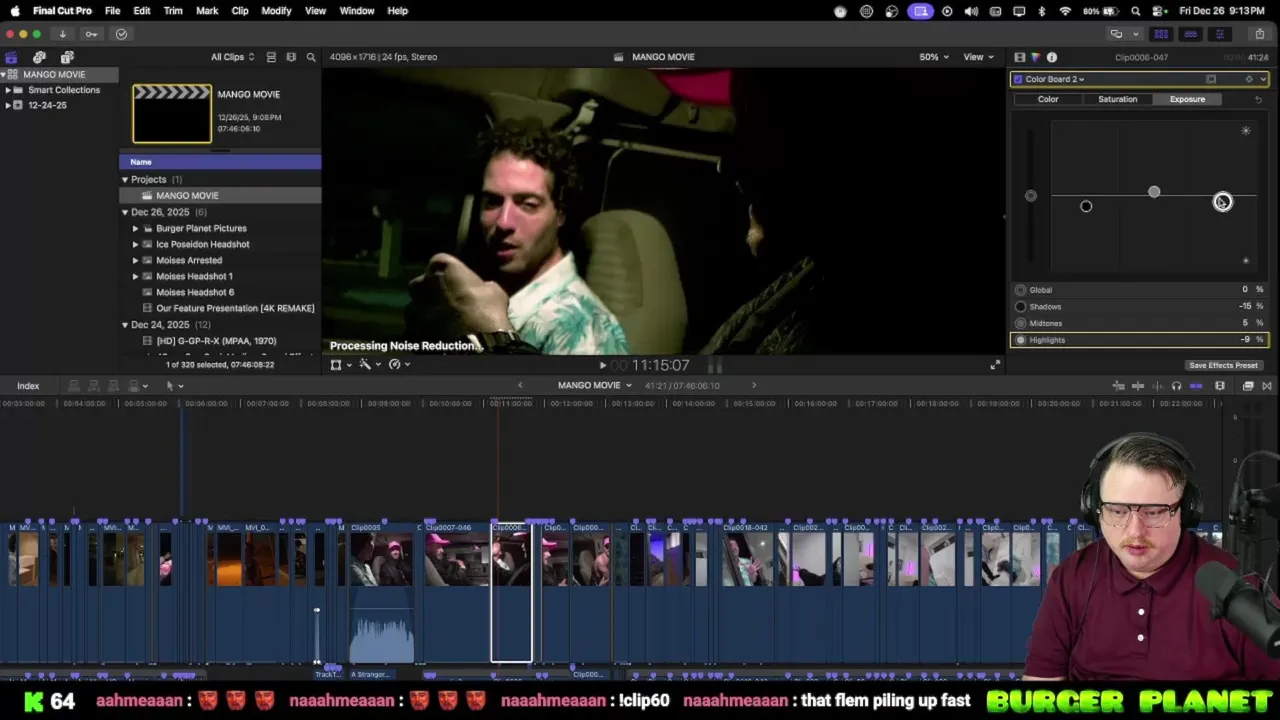This screenshot has width=1280, height=720.
Task: Disable the Color Board 2 checkbox
Action: (1018, 79)
